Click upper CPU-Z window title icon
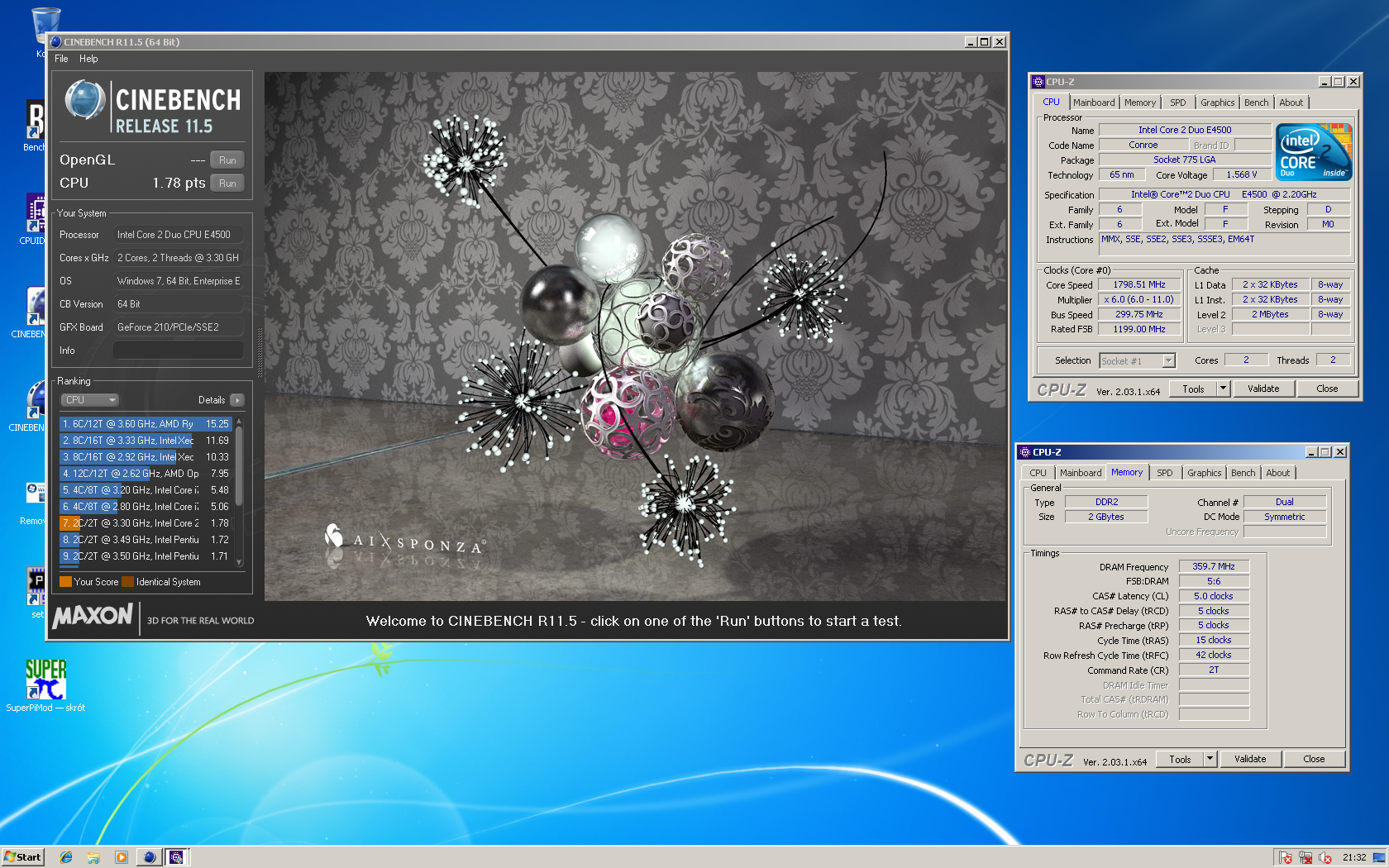Screen dimensions: 1389x868 1038,82
